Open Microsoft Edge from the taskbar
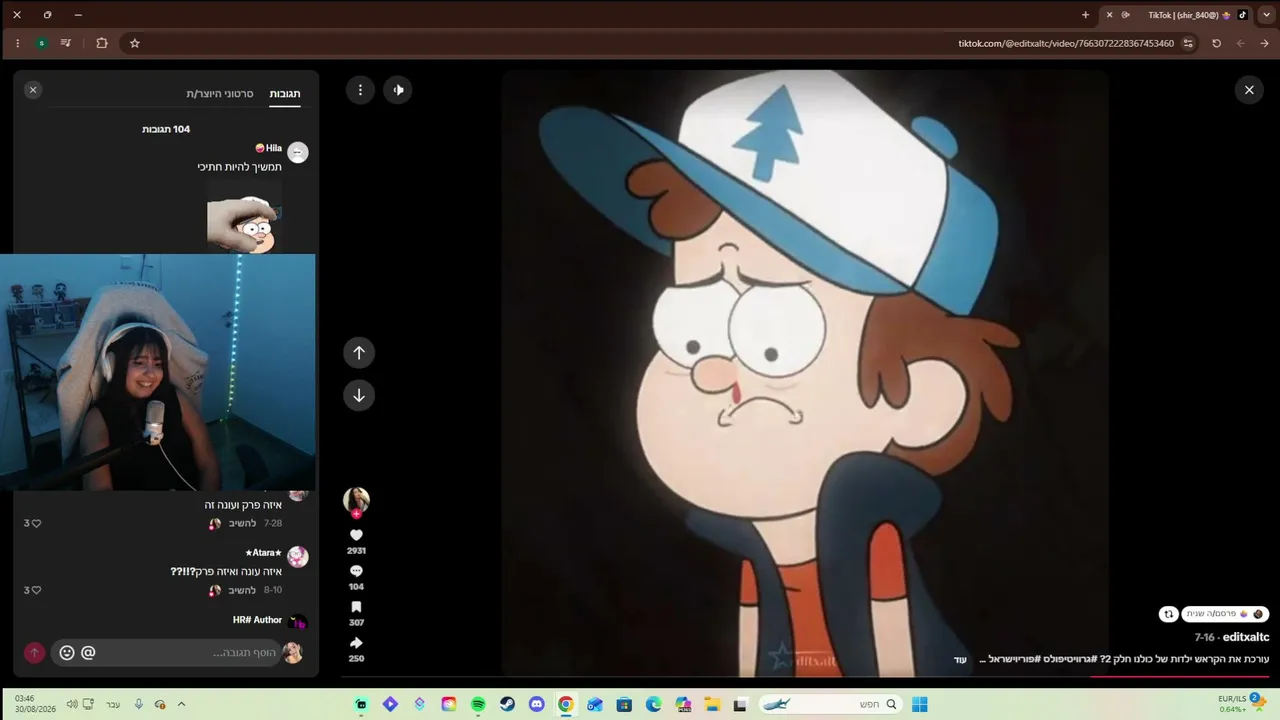 (x=653, y=704)
